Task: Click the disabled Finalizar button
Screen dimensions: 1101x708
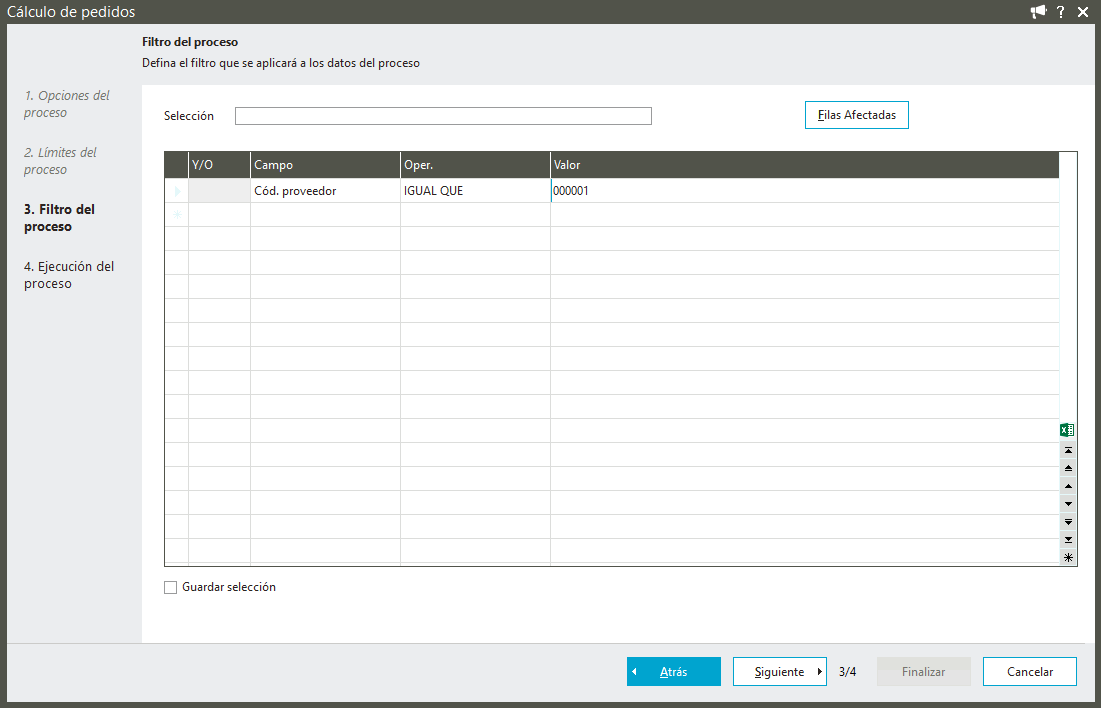Action: pyautogui.click(x=923, y=671)
